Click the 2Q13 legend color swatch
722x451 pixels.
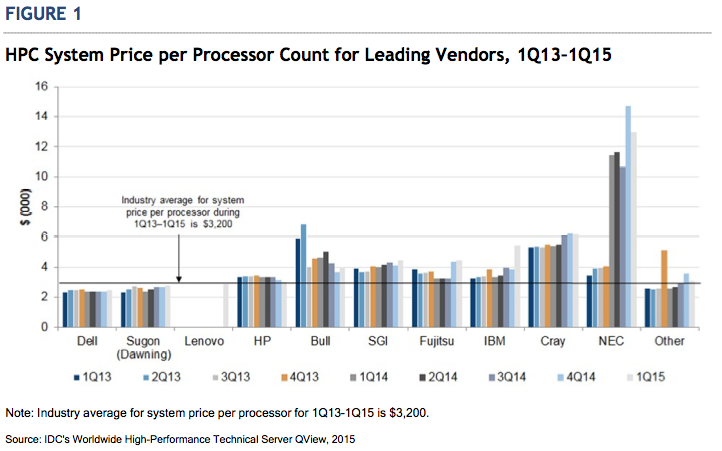pyautogui.click(x=146, y=378)
